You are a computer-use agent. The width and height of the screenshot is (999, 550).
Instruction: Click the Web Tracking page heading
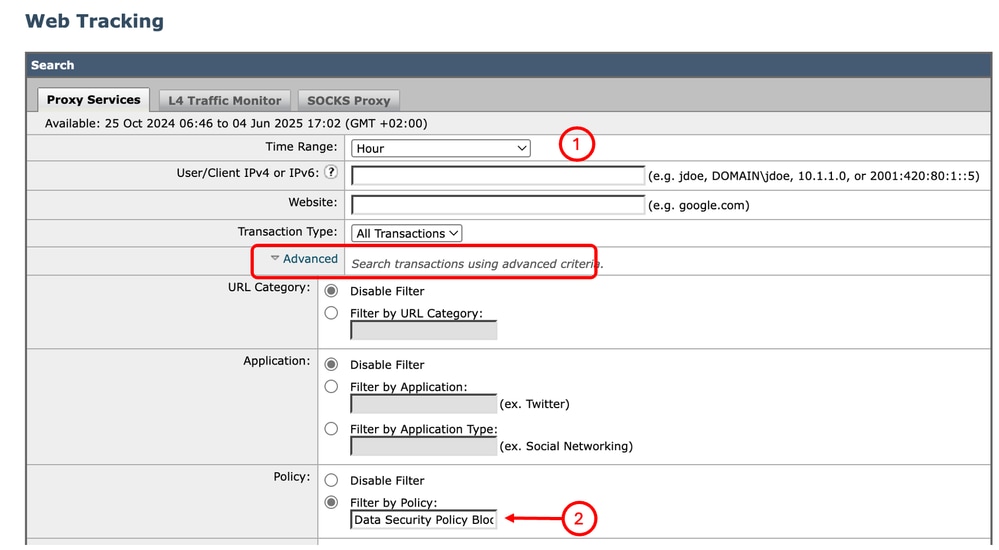94,21
